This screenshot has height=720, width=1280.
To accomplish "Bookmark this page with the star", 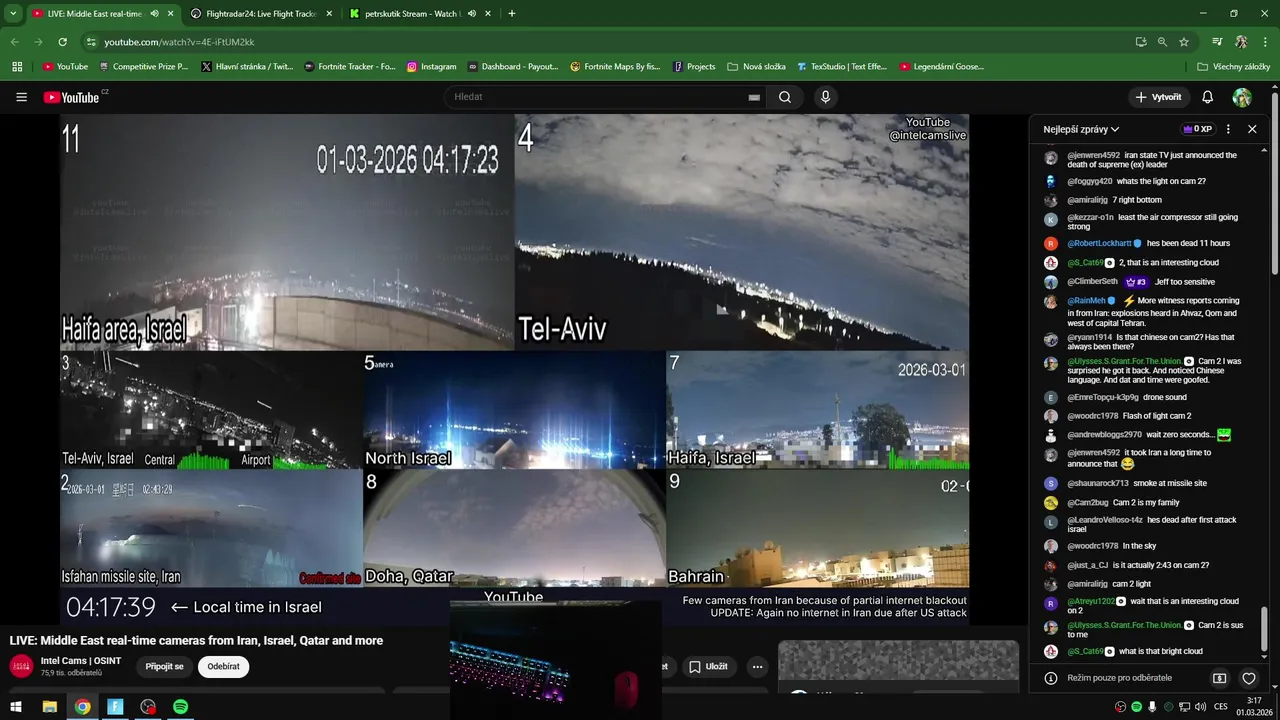I will [1184, 42].
